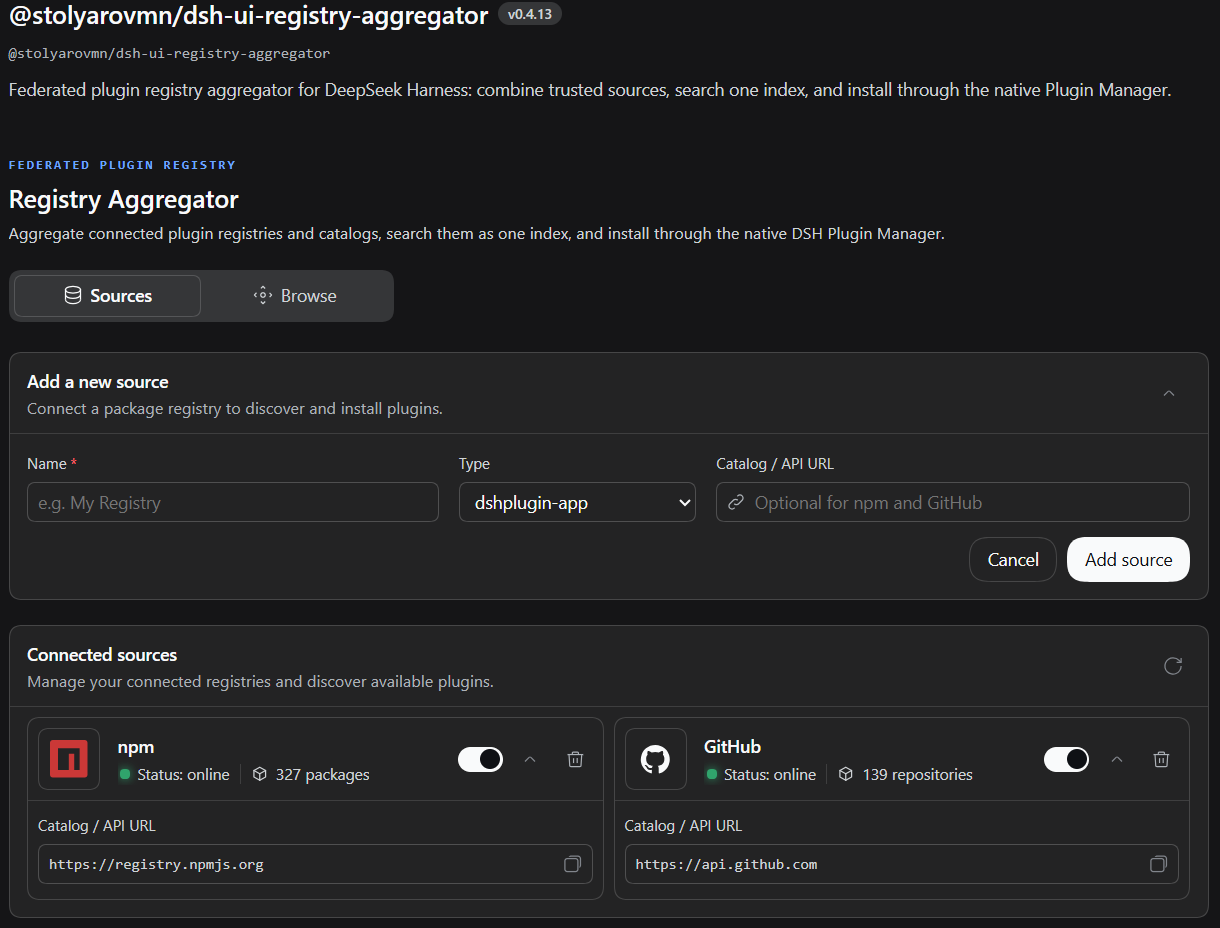Click the https://api.github.com URL text
The image size is (1220, 928).
tap(726, 864)
